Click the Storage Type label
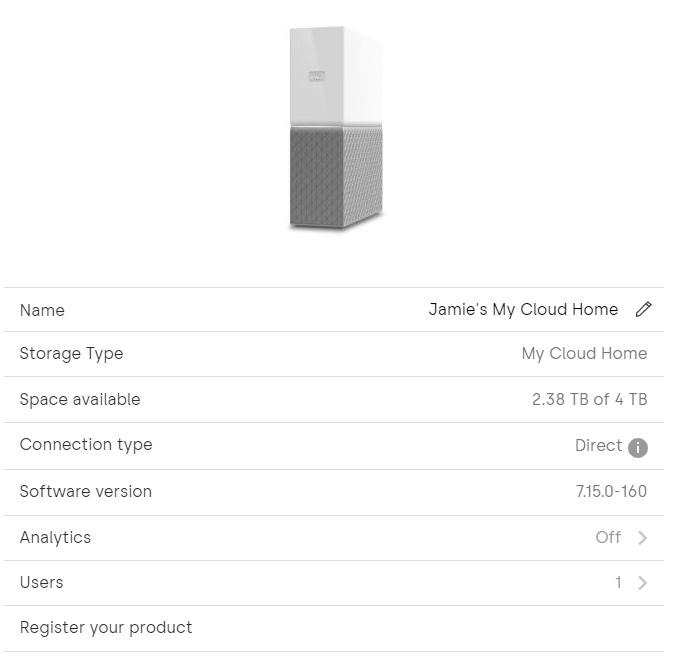690x667 pixels. coord(71,353)
